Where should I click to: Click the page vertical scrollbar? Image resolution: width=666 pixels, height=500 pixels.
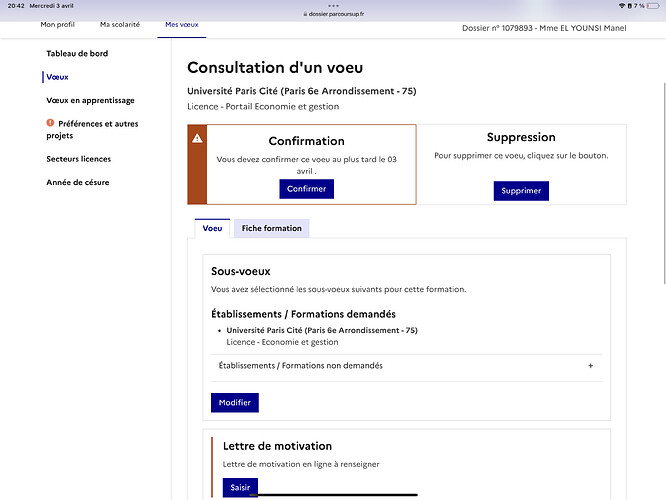tap(664, 183)
